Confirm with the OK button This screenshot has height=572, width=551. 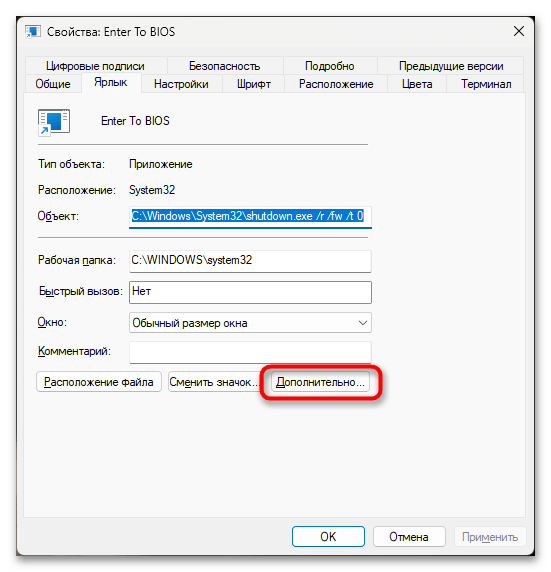[x=328, y=537]
